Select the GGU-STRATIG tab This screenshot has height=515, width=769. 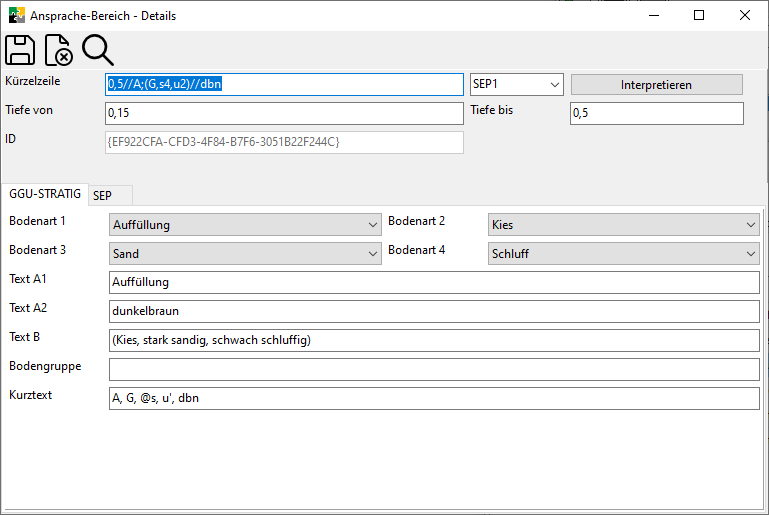click(45, 194)
